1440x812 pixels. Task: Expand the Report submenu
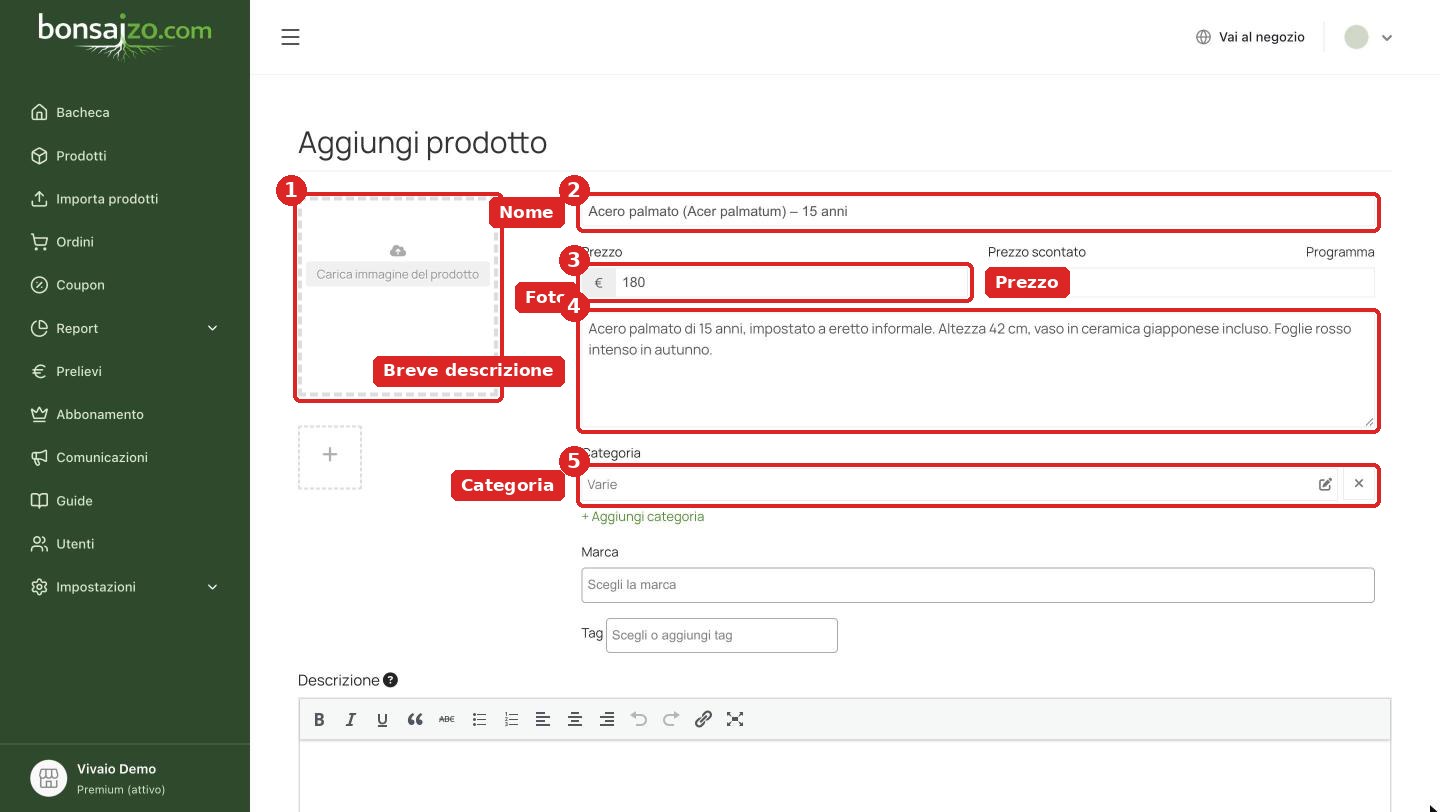point(212,328)
